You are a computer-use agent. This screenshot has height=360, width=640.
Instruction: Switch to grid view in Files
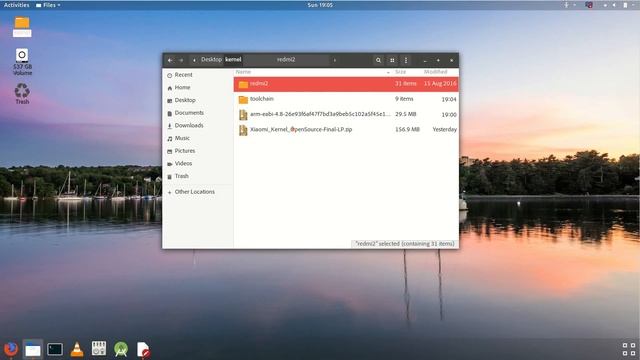pos(392,60)
